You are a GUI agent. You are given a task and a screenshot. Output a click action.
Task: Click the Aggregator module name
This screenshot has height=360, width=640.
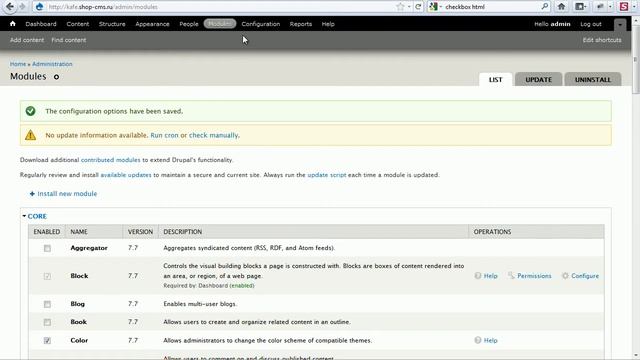pyautogui.click(x=89, y=248)
